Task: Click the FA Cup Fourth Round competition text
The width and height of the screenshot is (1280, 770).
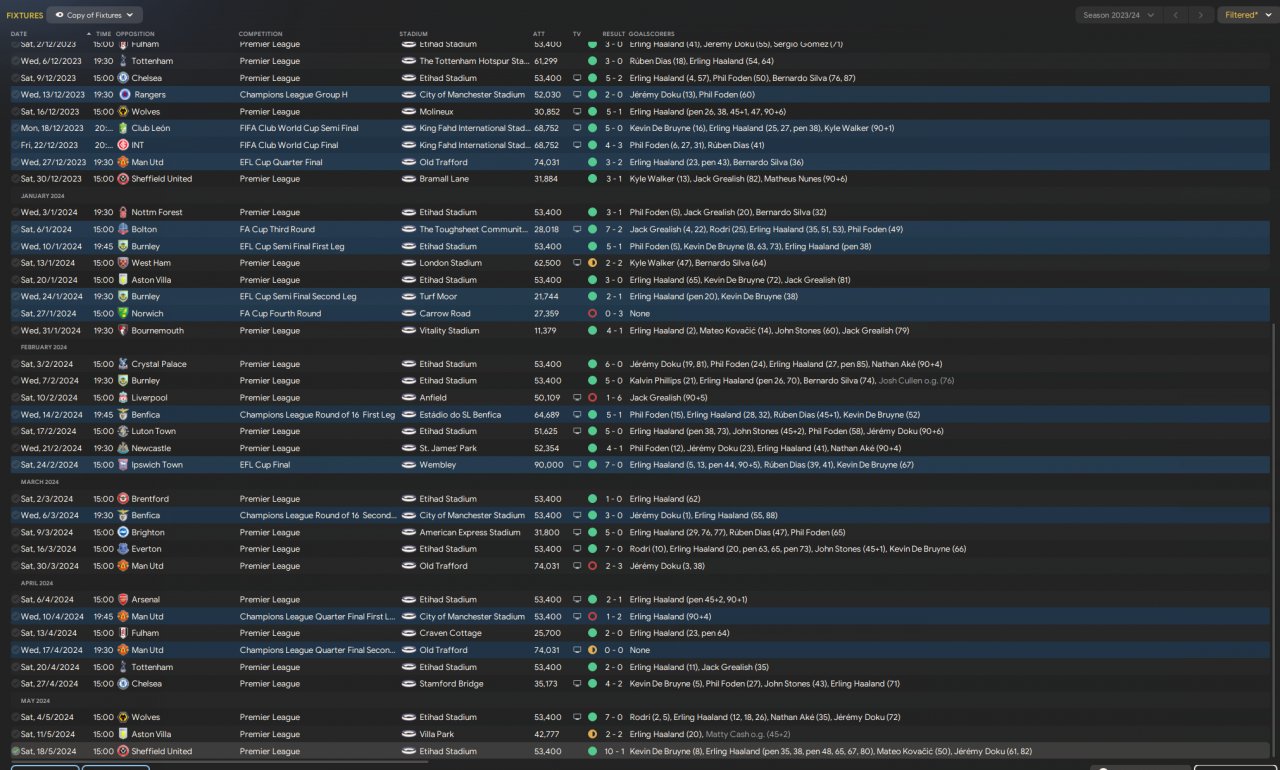Action: point(281,313)
